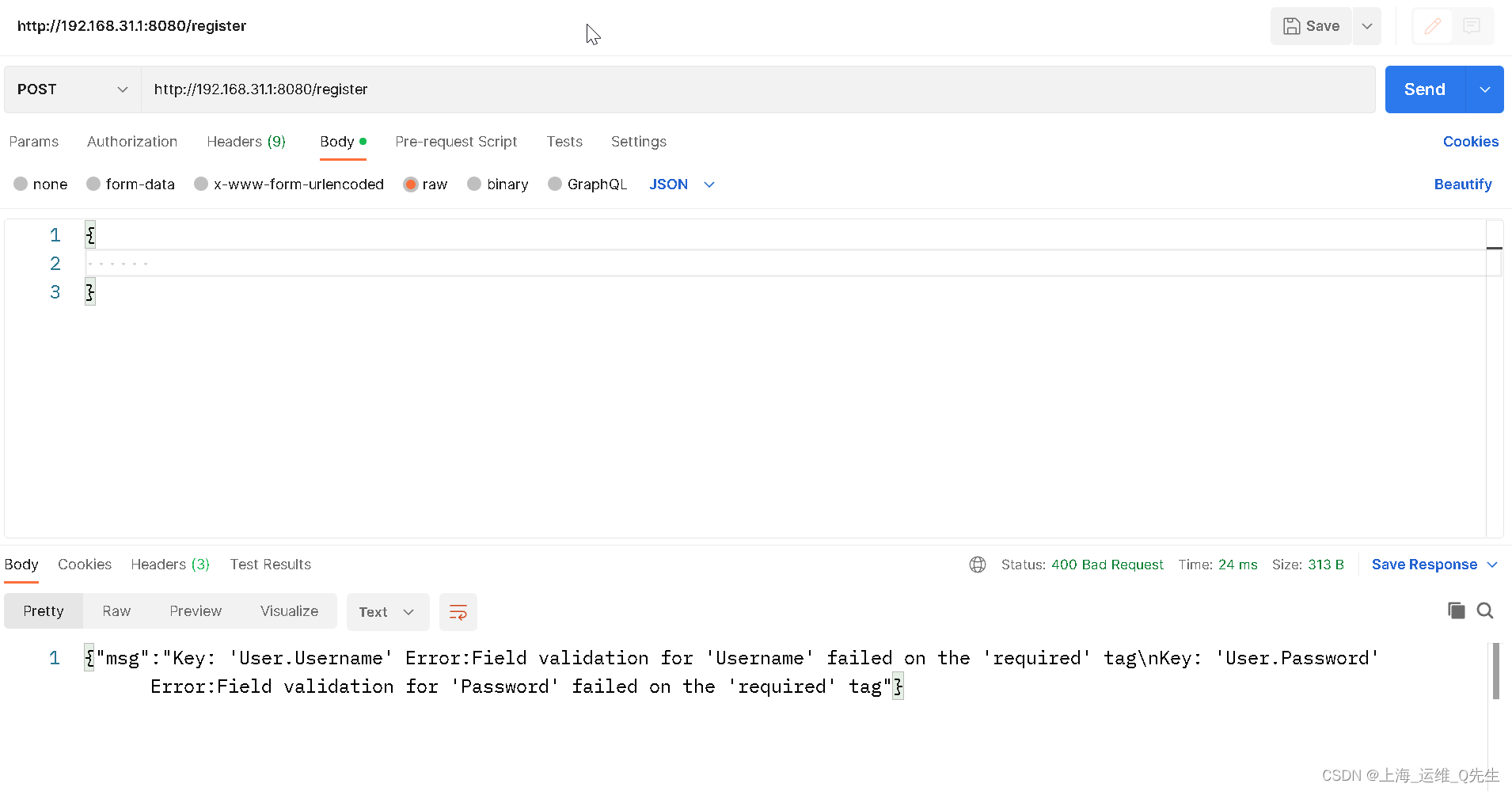Open the Pre-request Script tab
The width and height of the screenshot is (1512, 791).
pyautogui.click(x=456, y=142)
